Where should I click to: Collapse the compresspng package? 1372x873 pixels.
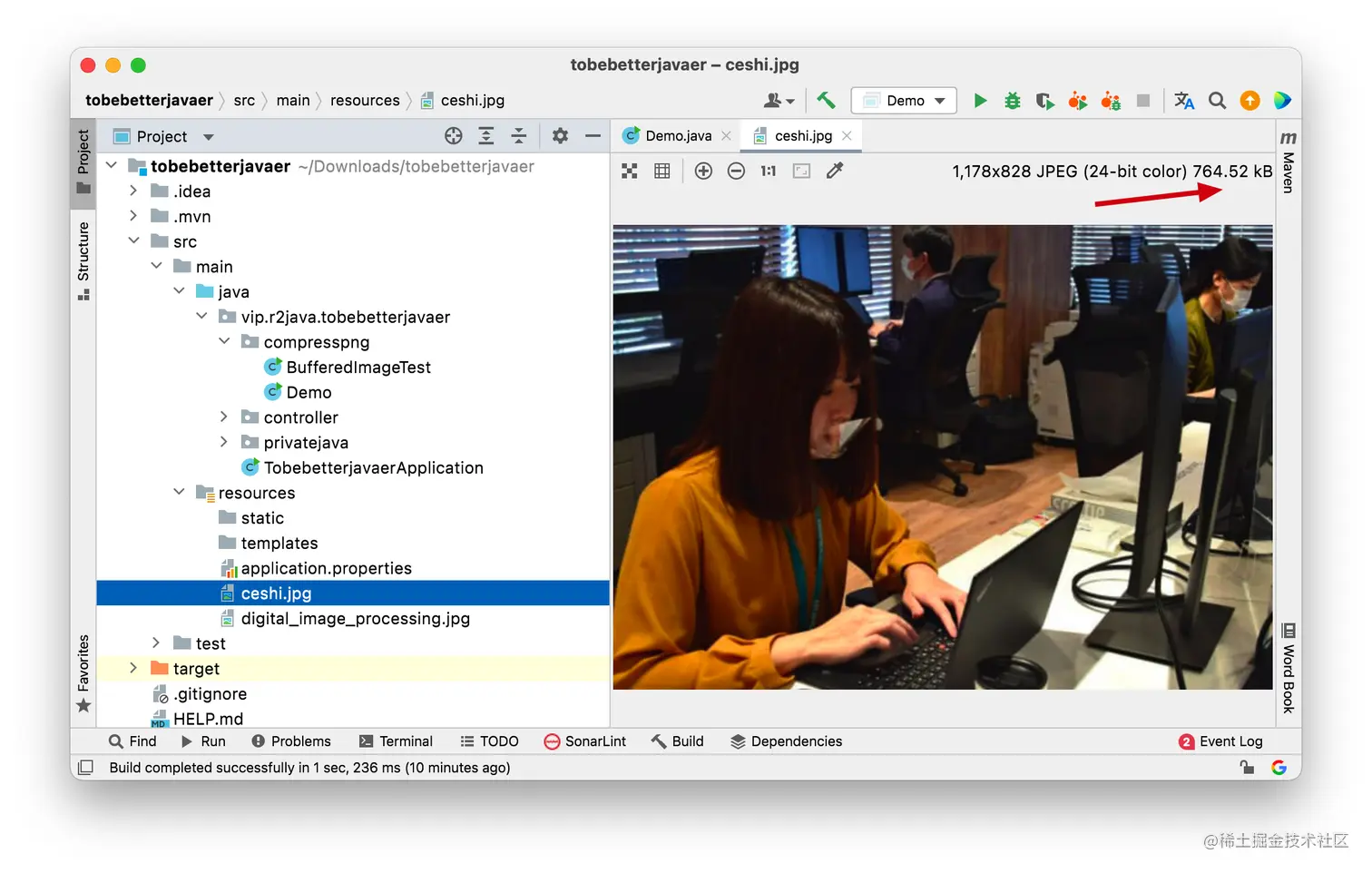coord(224,341)
